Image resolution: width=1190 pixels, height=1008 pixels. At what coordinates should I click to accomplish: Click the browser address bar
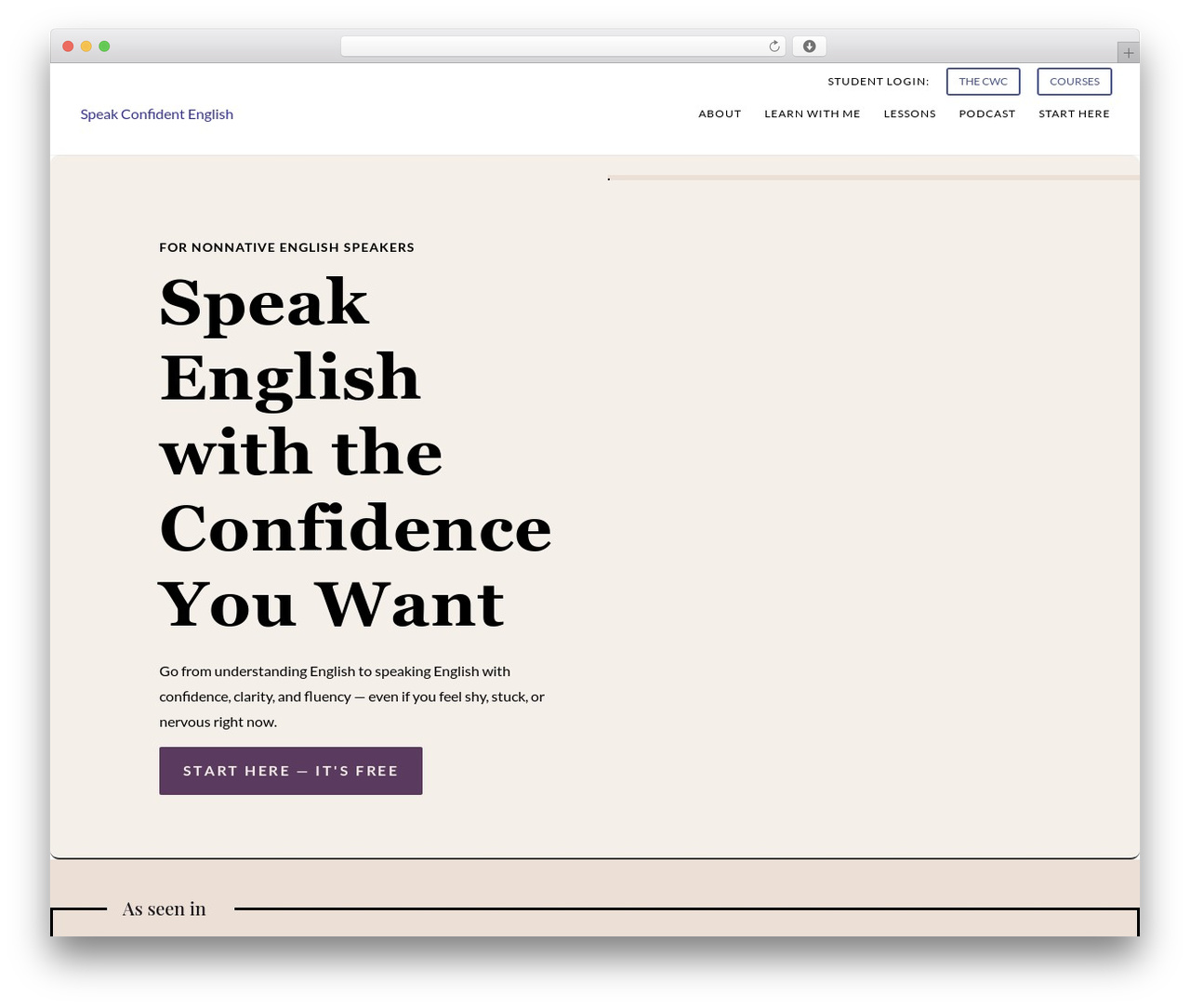562,46
